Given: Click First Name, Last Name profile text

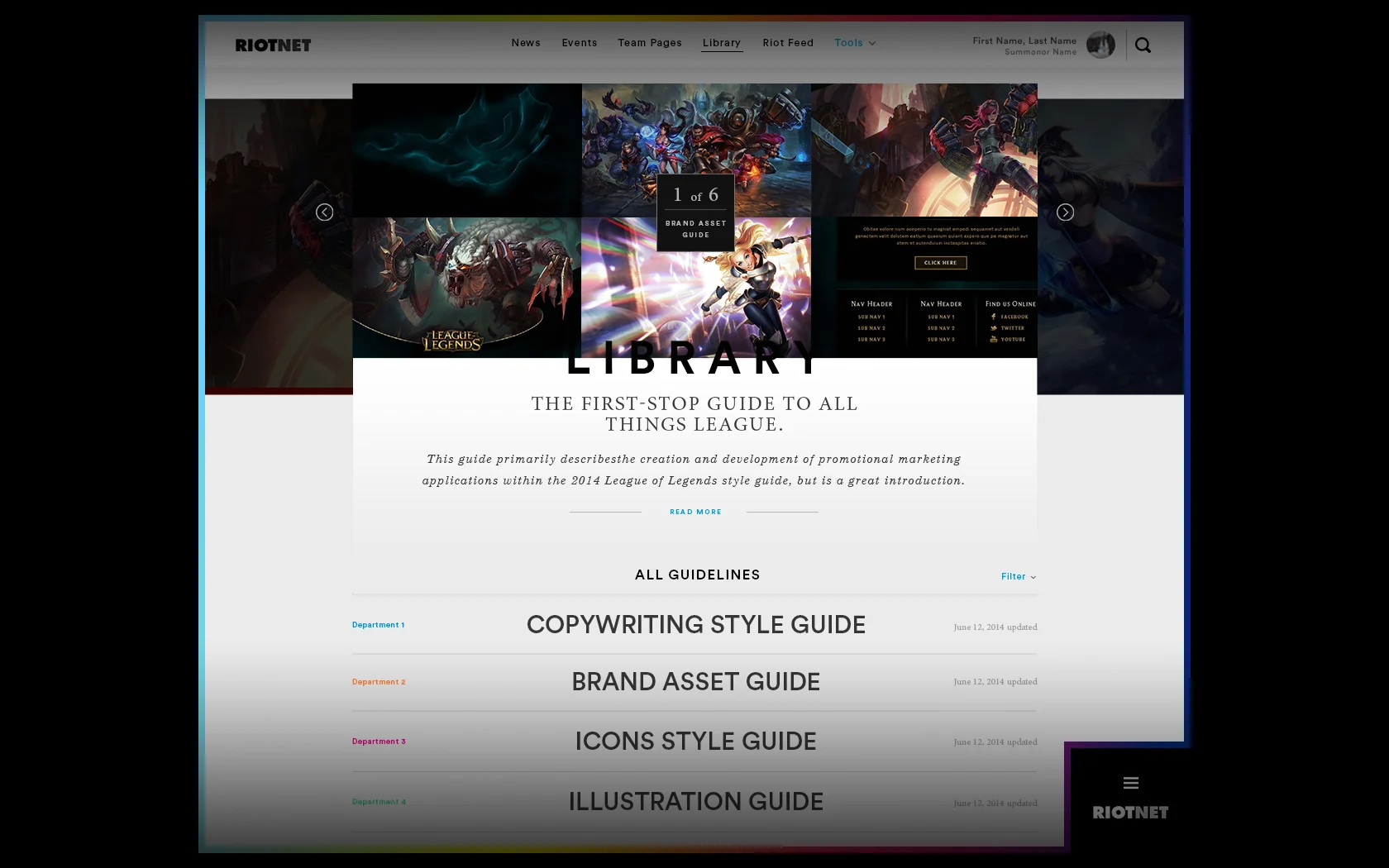Looking at the screenshot, I should coord(1024,41).
